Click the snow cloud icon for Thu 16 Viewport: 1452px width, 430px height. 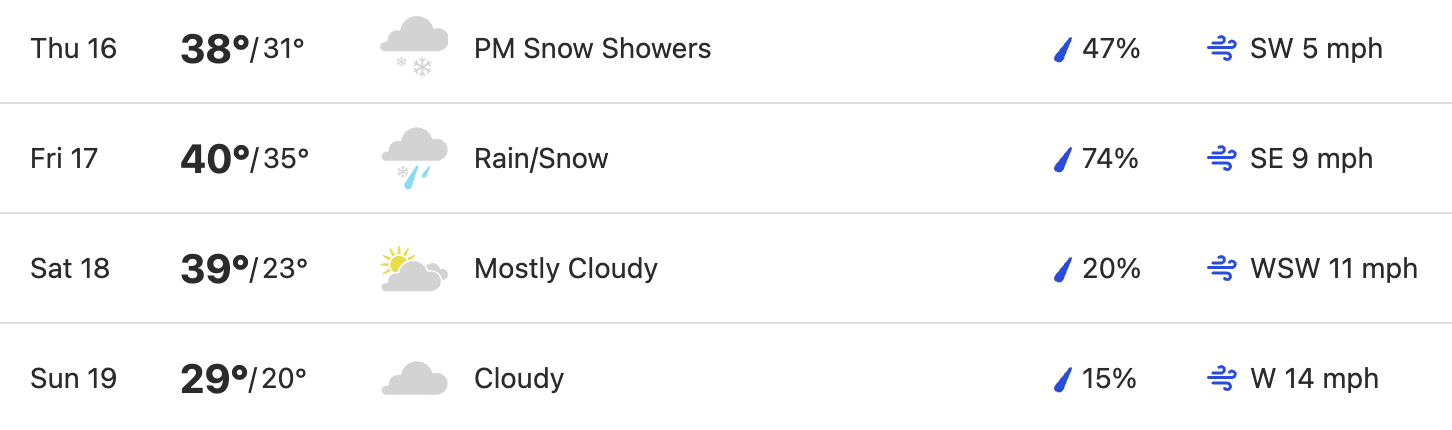[413, 49]
